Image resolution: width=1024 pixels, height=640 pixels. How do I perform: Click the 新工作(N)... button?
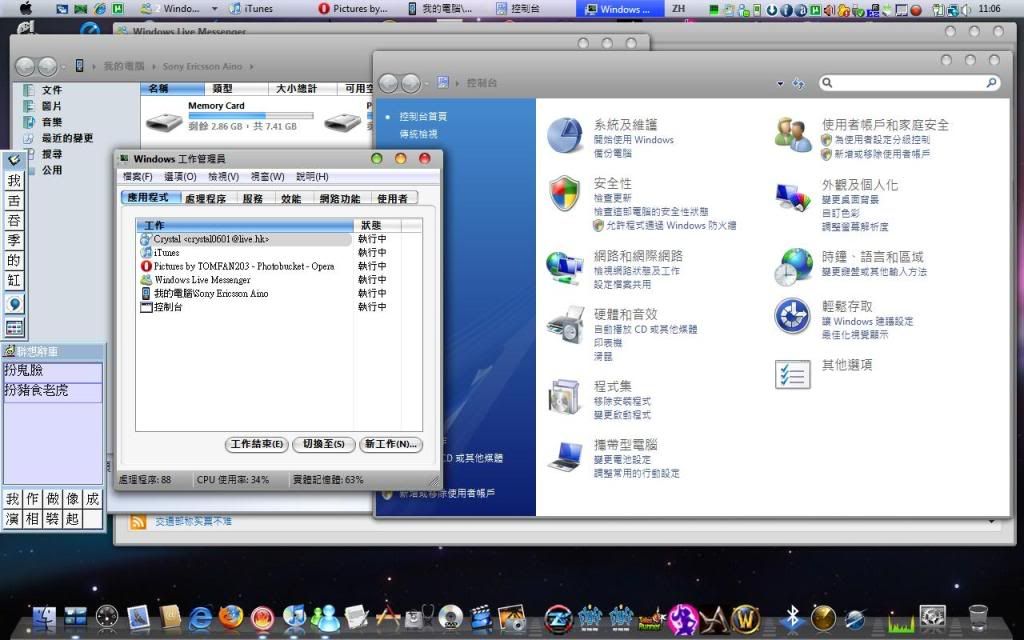391,444
